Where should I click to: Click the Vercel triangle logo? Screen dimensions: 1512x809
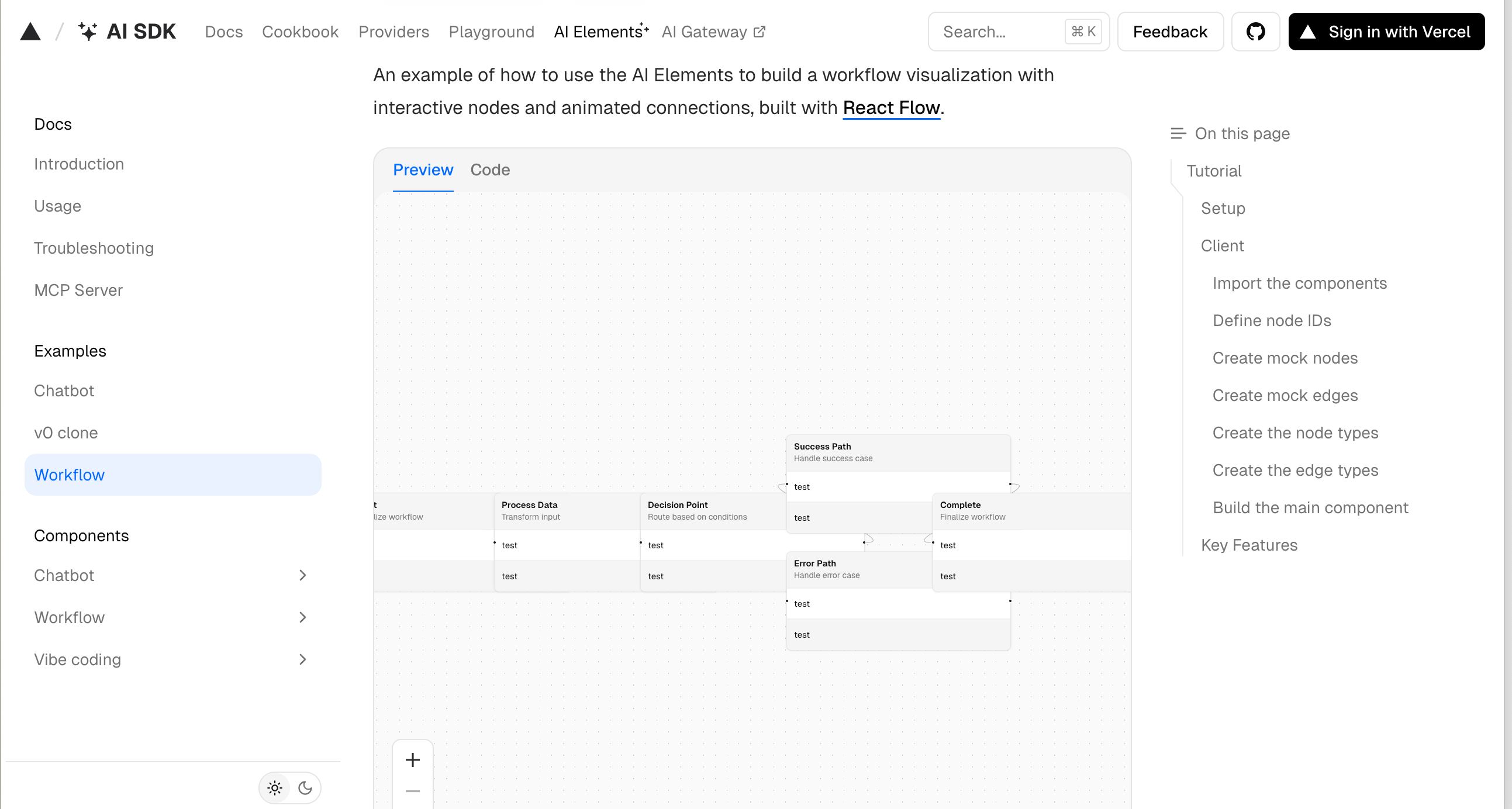tap(30, 32)
